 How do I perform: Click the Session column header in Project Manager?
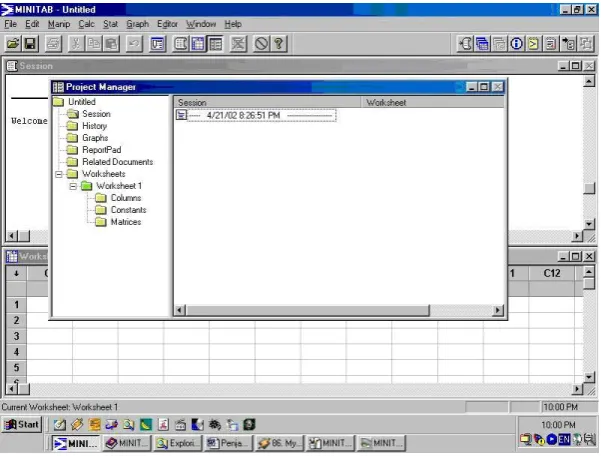click(x=268, y=102)
